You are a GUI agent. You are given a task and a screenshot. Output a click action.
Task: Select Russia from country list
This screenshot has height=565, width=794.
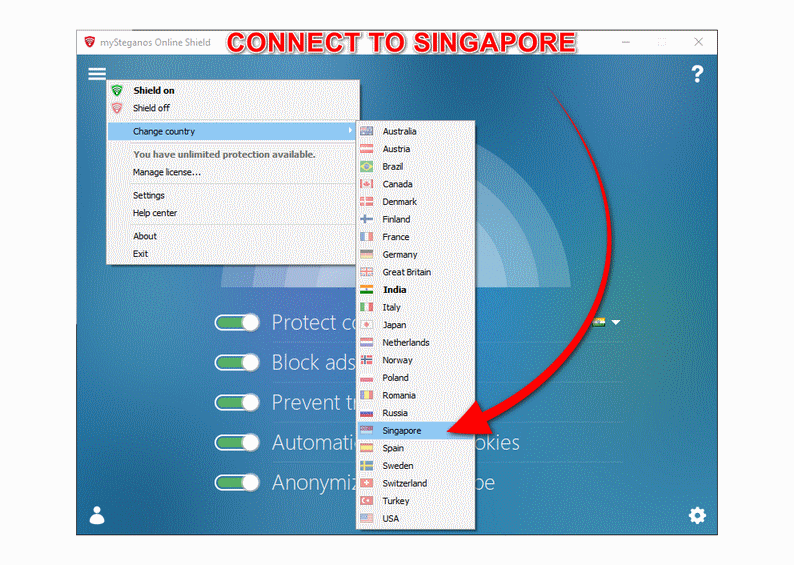(x=415, y=413)
